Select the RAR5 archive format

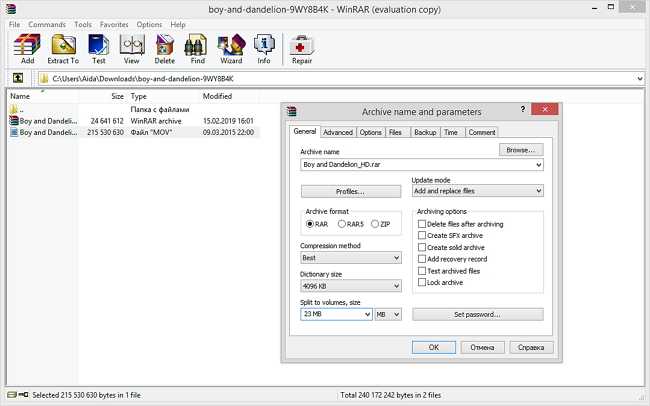click(x=342, y=224)
